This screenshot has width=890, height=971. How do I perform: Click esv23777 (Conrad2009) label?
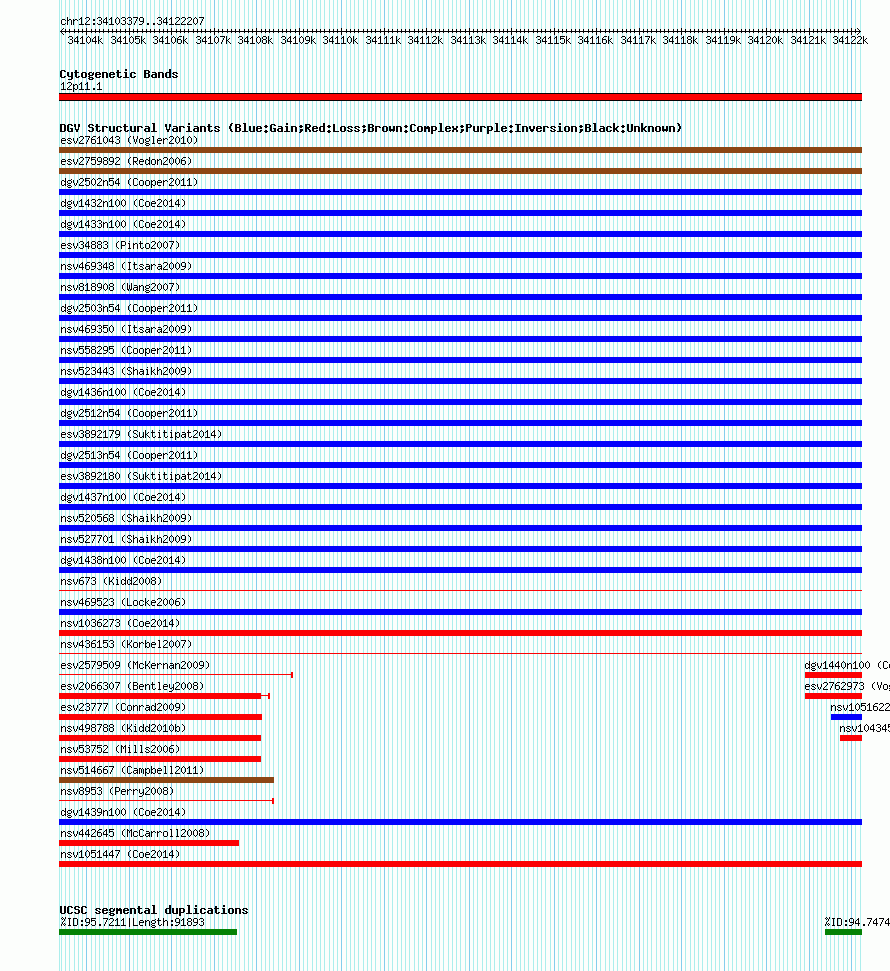click(x=123, y=709)
